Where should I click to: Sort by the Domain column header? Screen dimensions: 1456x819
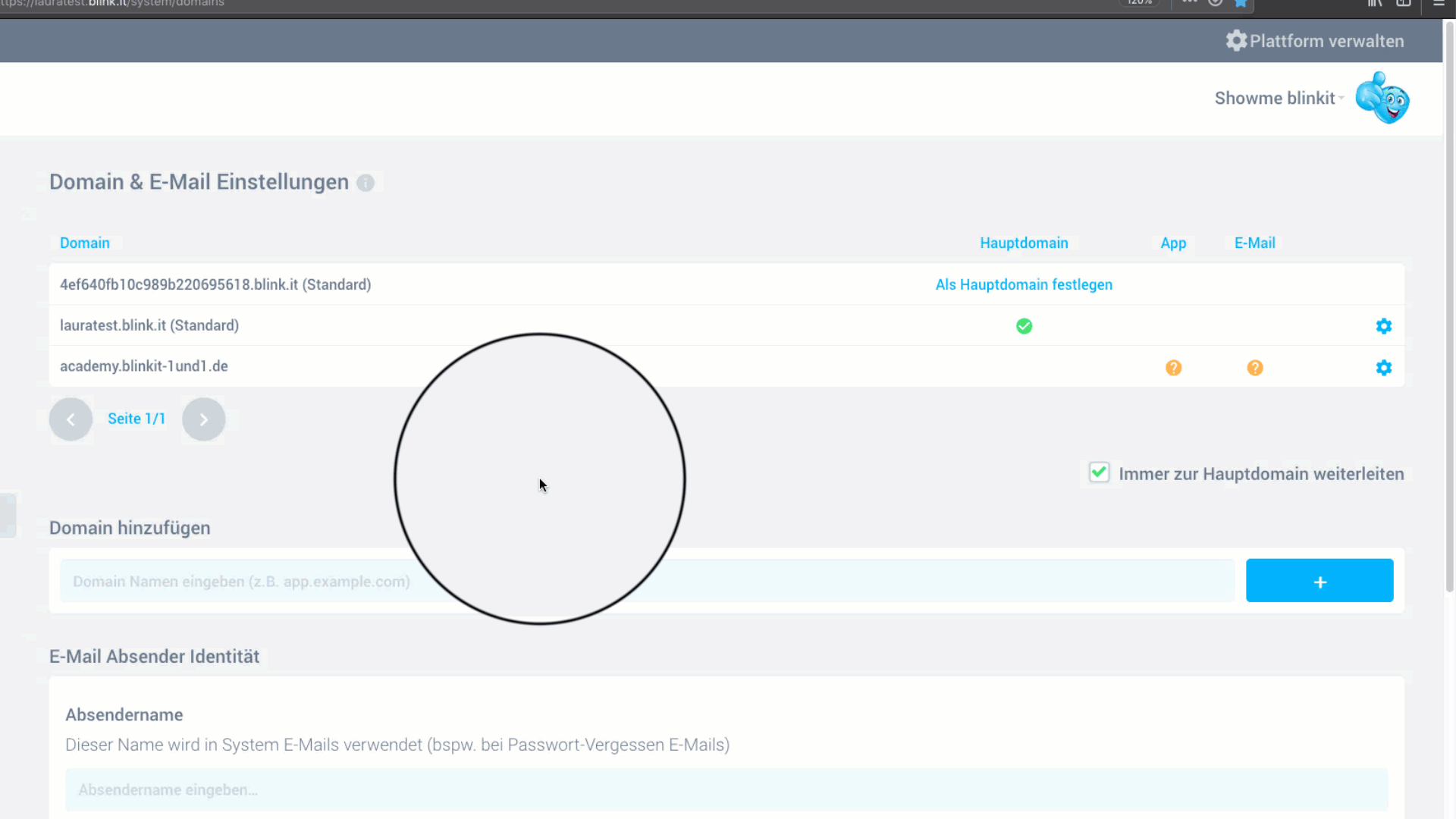[85, 243]
